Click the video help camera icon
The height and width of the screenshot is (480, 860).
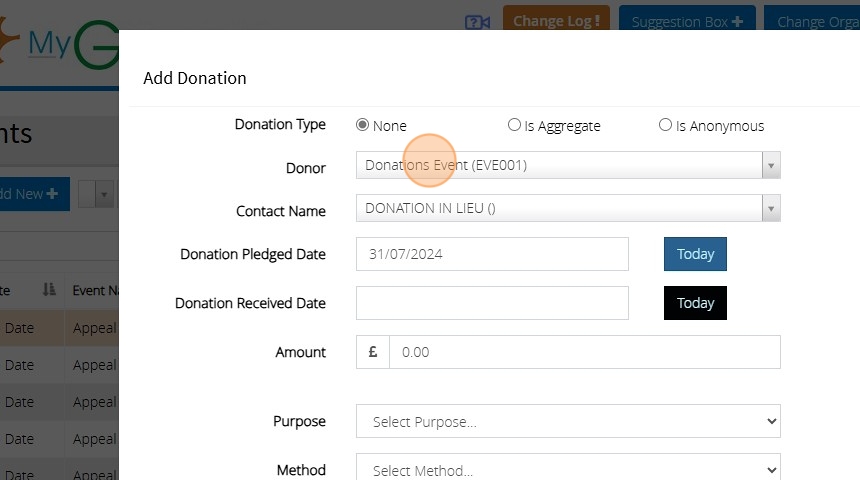point(477,21)
